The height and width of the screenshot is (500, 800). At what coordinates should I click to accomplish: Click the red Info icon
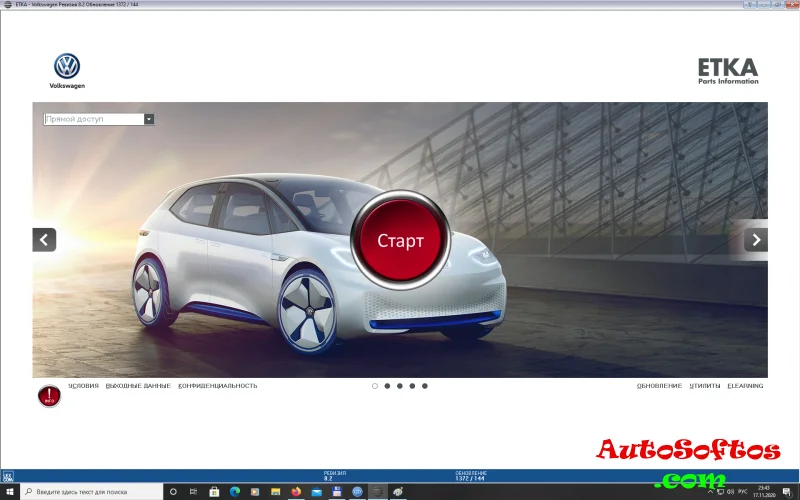point(49,396)
